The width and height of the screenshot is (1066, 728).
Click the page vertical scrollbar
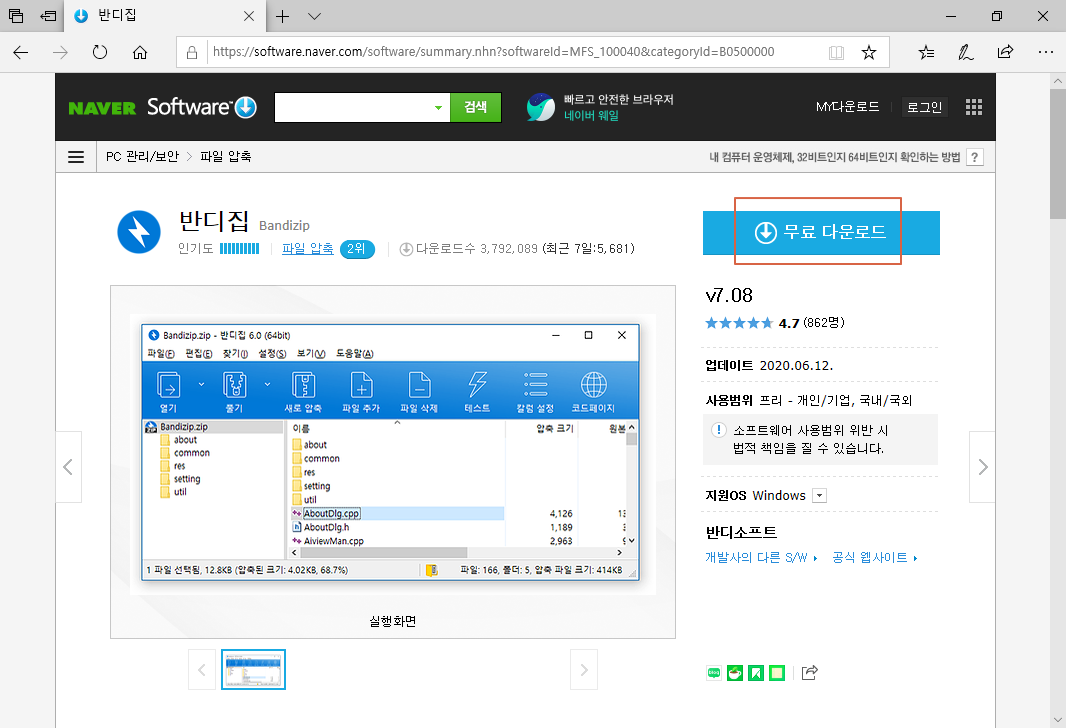point(1057,154)
